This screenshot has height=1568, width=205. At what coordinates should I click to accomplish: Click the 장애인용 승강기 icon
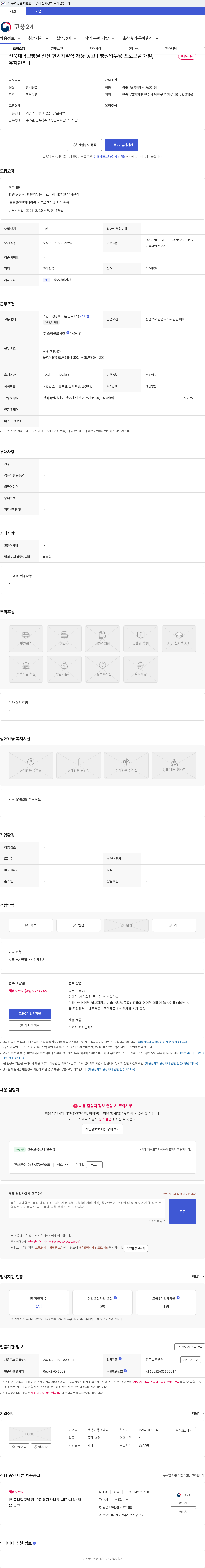coord(79,765)
